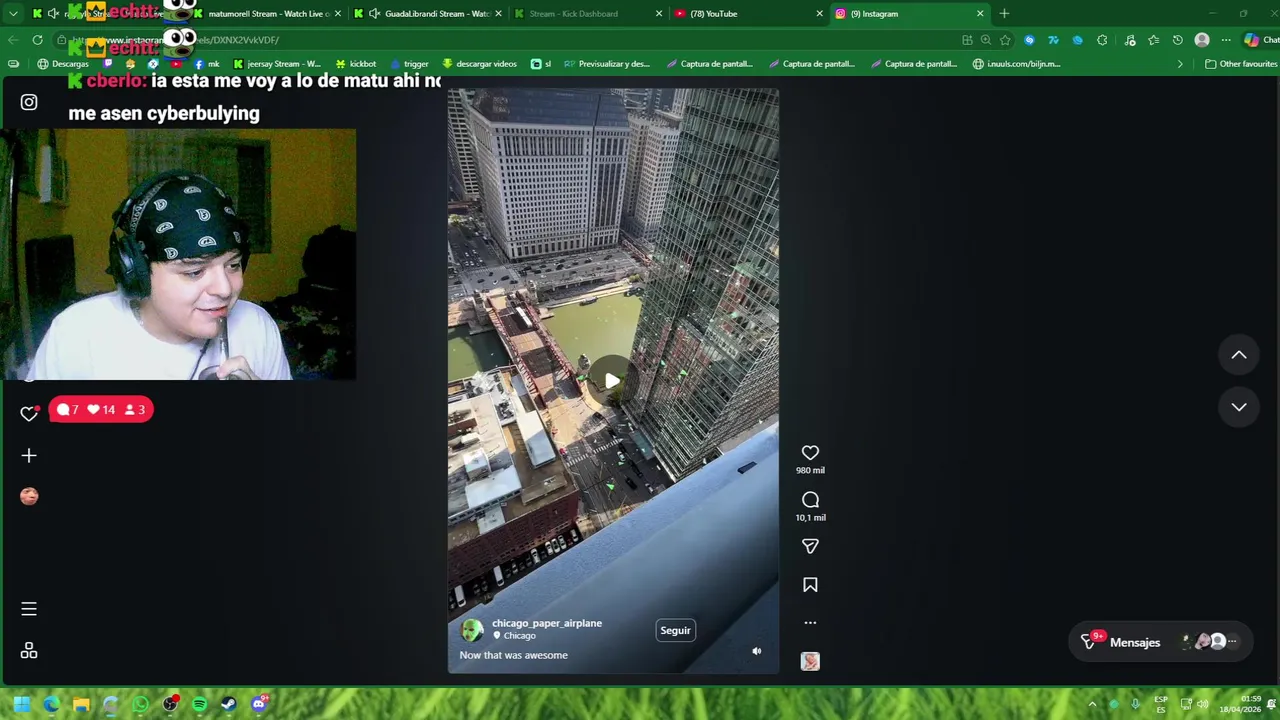Switch to the matumorell Stream tab

[x=268, y=14]
